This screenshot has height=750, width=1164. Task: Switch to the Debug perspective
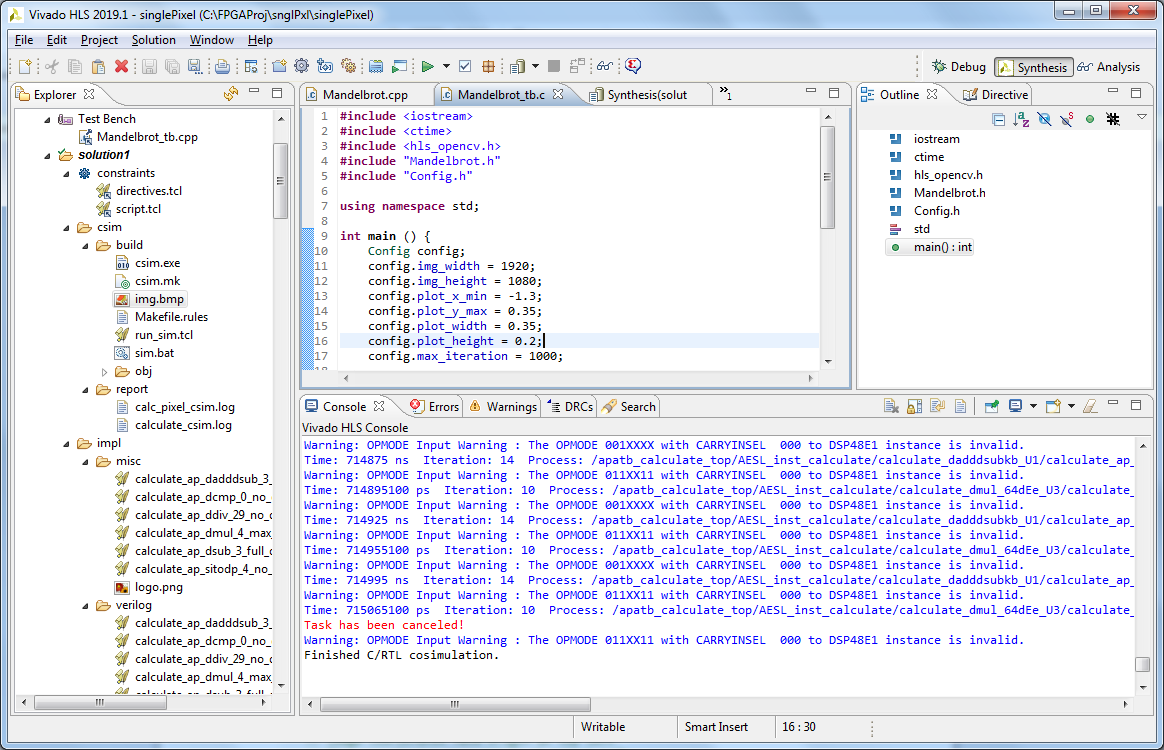coord(958,67)
